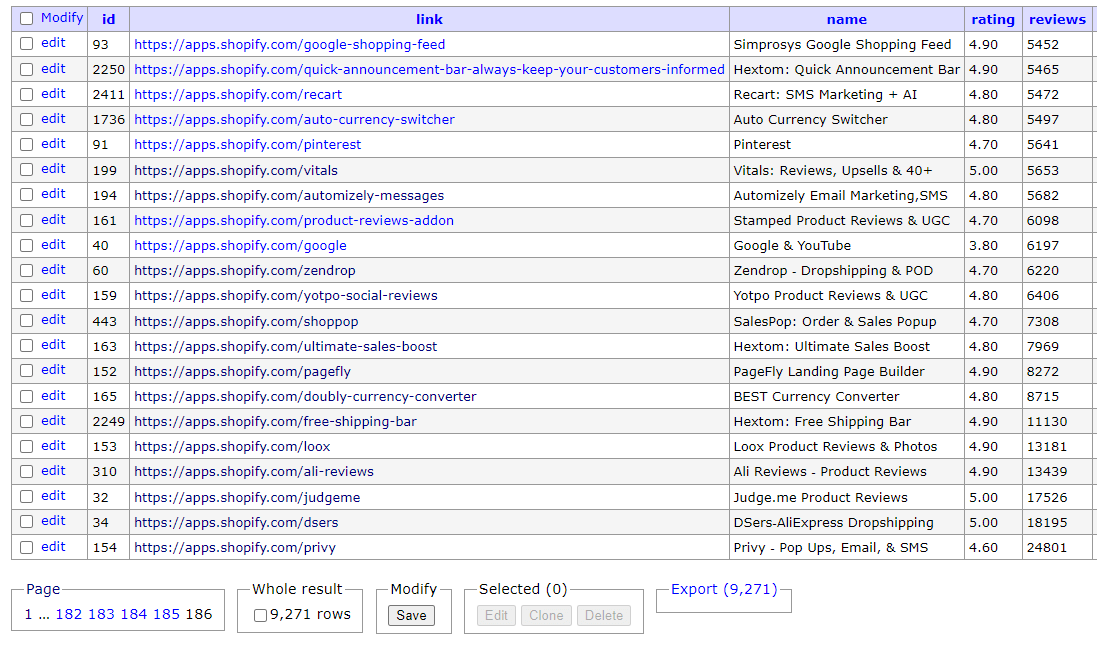Tick the checkbox in the Pinterest row
The height and width of the screenshot is (645, 1097).
coord(27,145)
